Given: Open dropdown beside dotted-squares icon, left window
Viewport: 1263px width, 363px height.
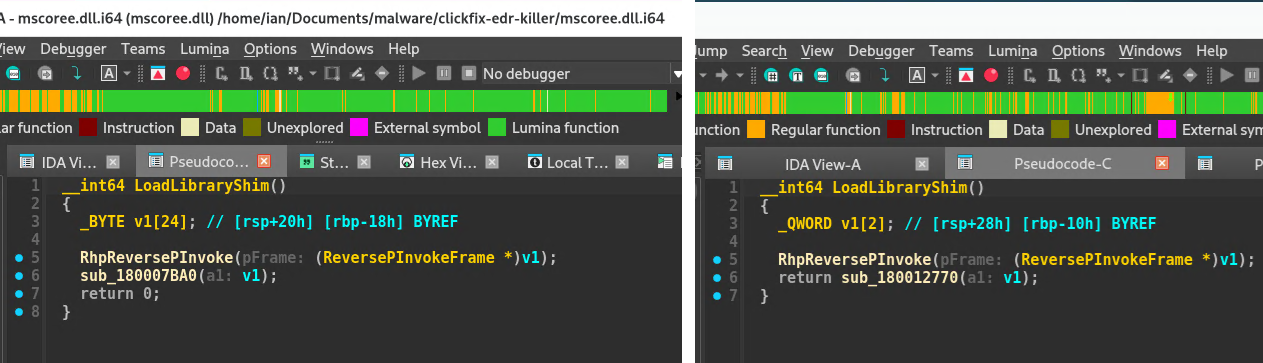Looking at the screenshot, I should tap(313, 73).
